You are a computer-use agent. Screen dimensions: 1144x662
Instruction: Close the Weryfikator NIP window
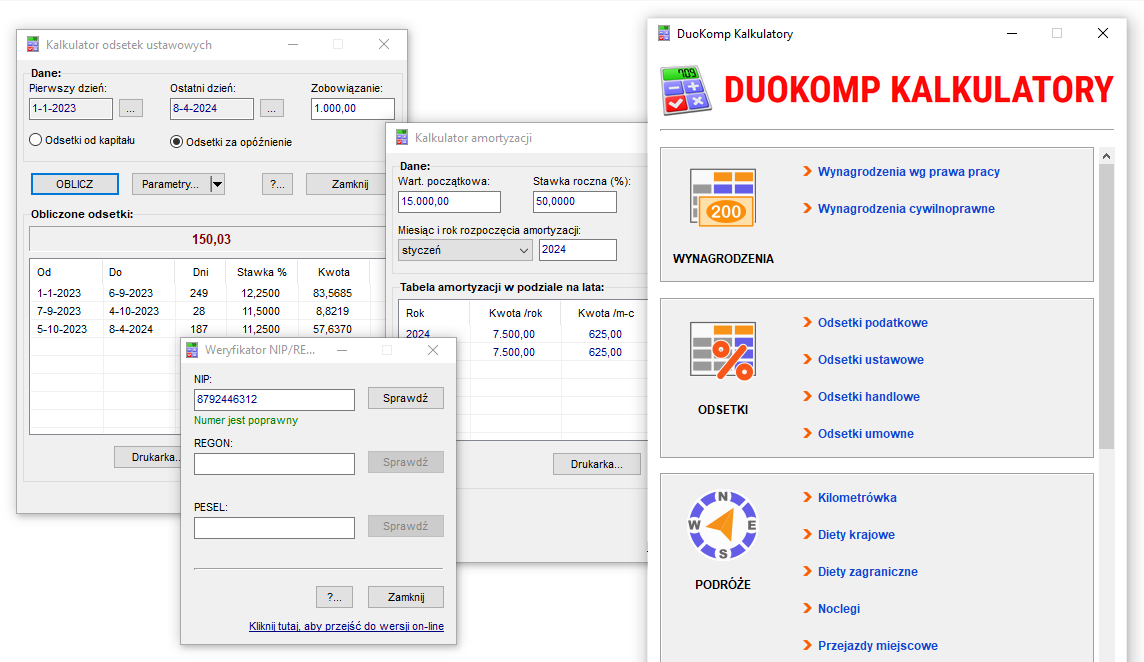[433, 350]
